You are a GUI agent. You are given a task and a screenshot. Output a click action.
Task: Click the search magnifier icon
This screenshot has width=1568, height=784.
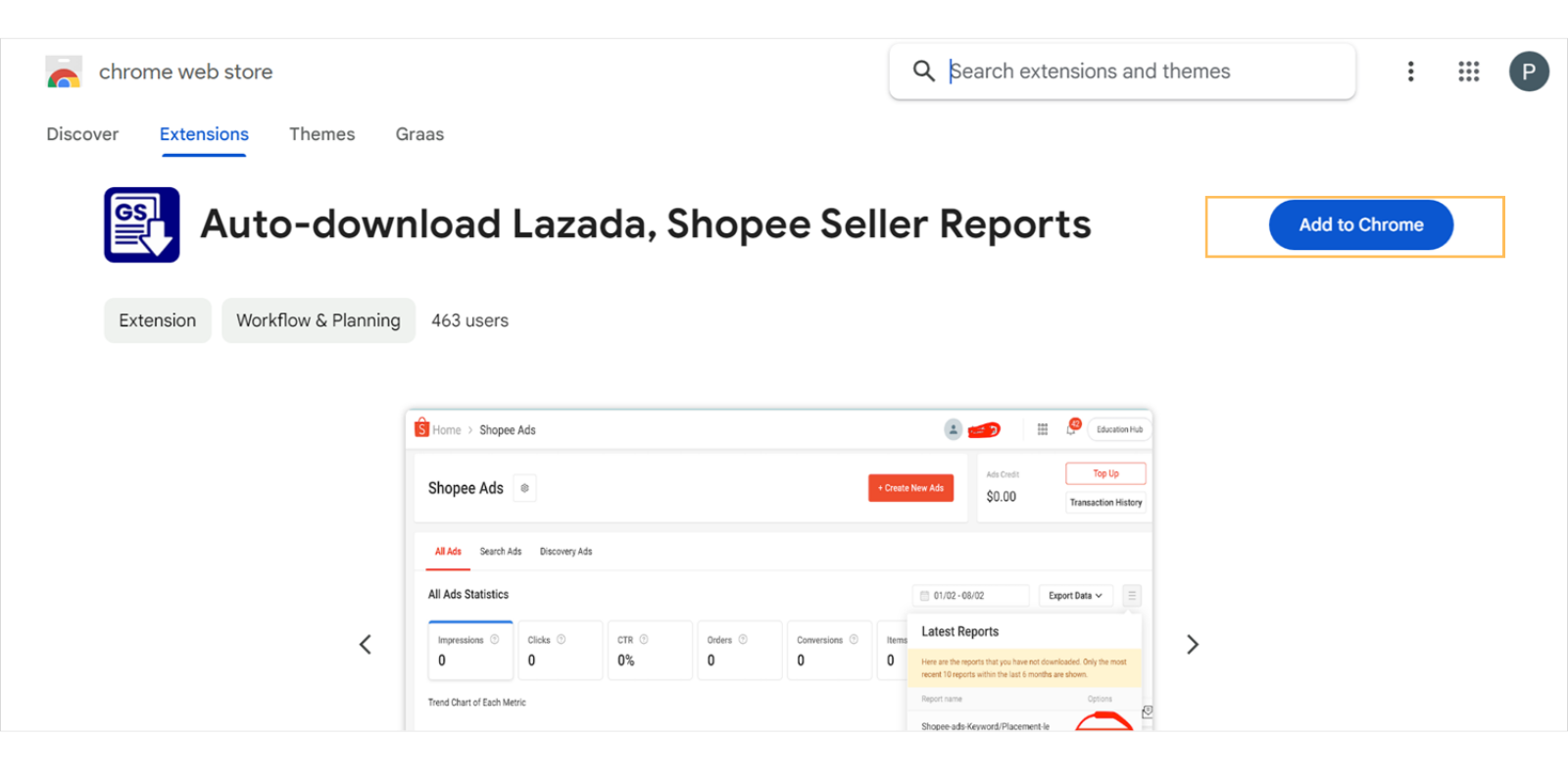(923, 71)
